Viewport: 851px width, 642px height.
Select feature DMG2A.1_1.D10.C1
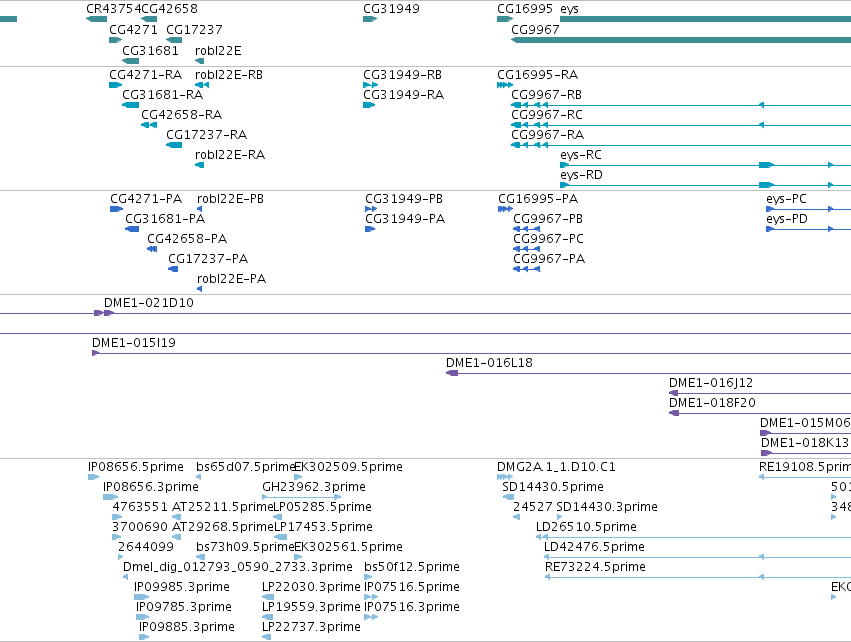pyautogui.click(x=556, y=467)
